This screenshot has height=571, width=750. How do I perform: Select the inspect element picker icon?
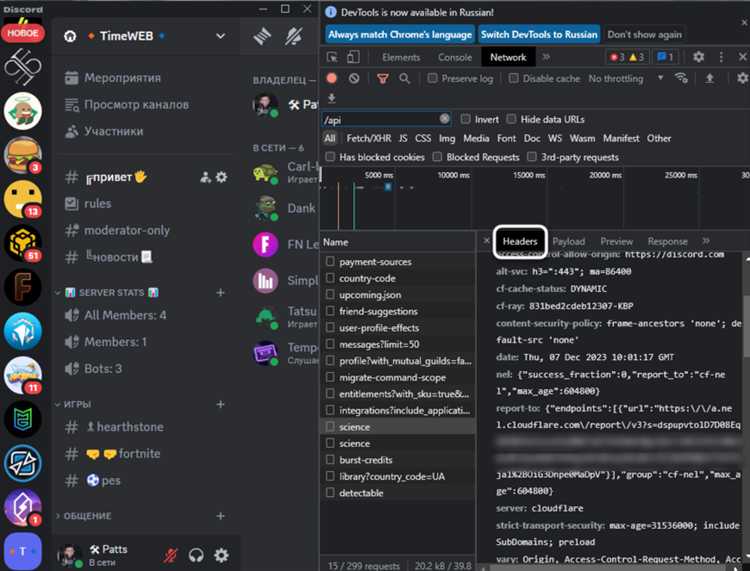[x=332, y=57]
